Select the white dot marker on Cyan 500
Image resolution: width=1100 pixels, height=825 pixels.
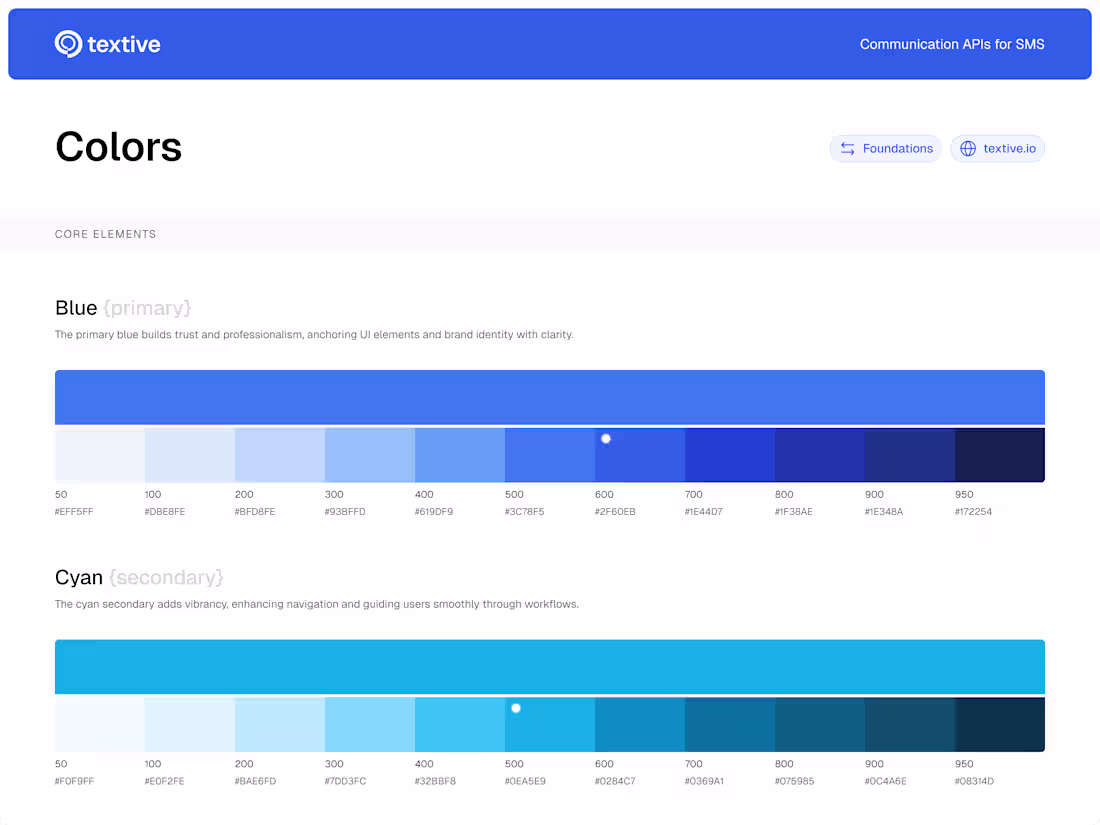pyautogui.click(x=516, y=708)
